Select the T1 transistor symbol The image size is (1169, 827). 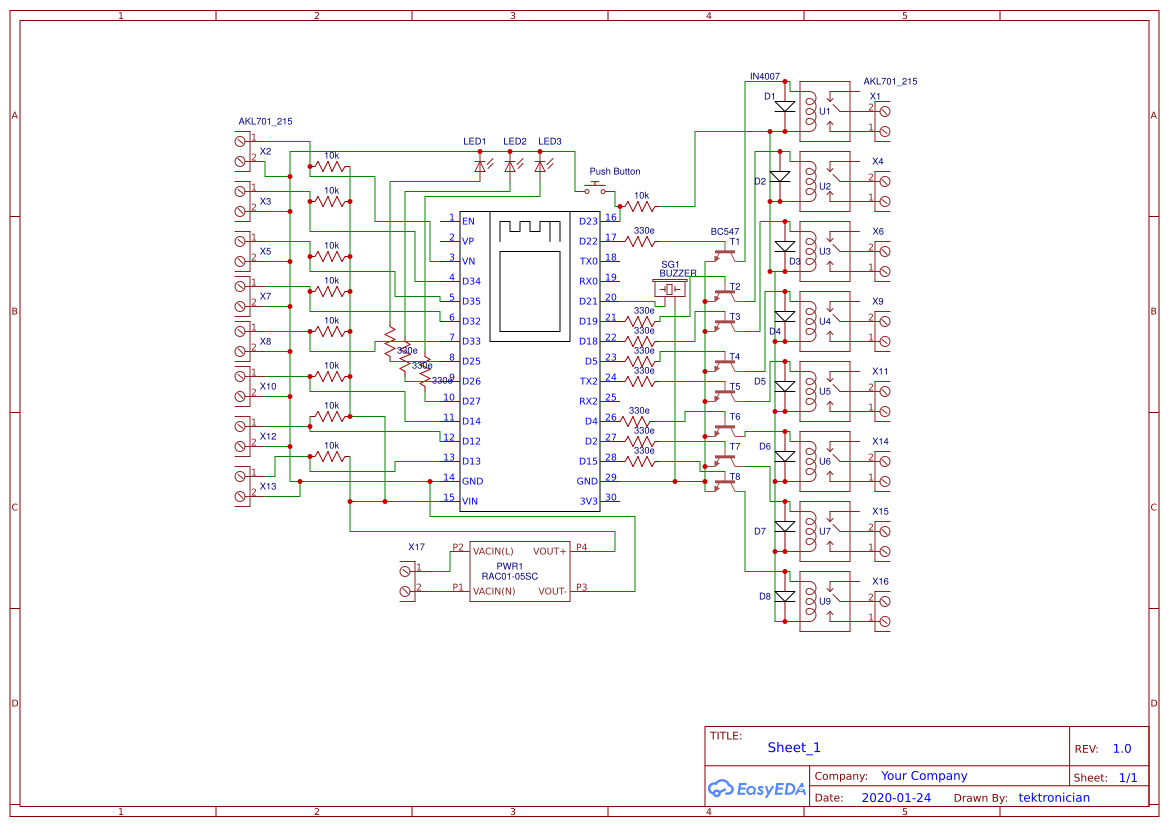(x=725, y=254)
